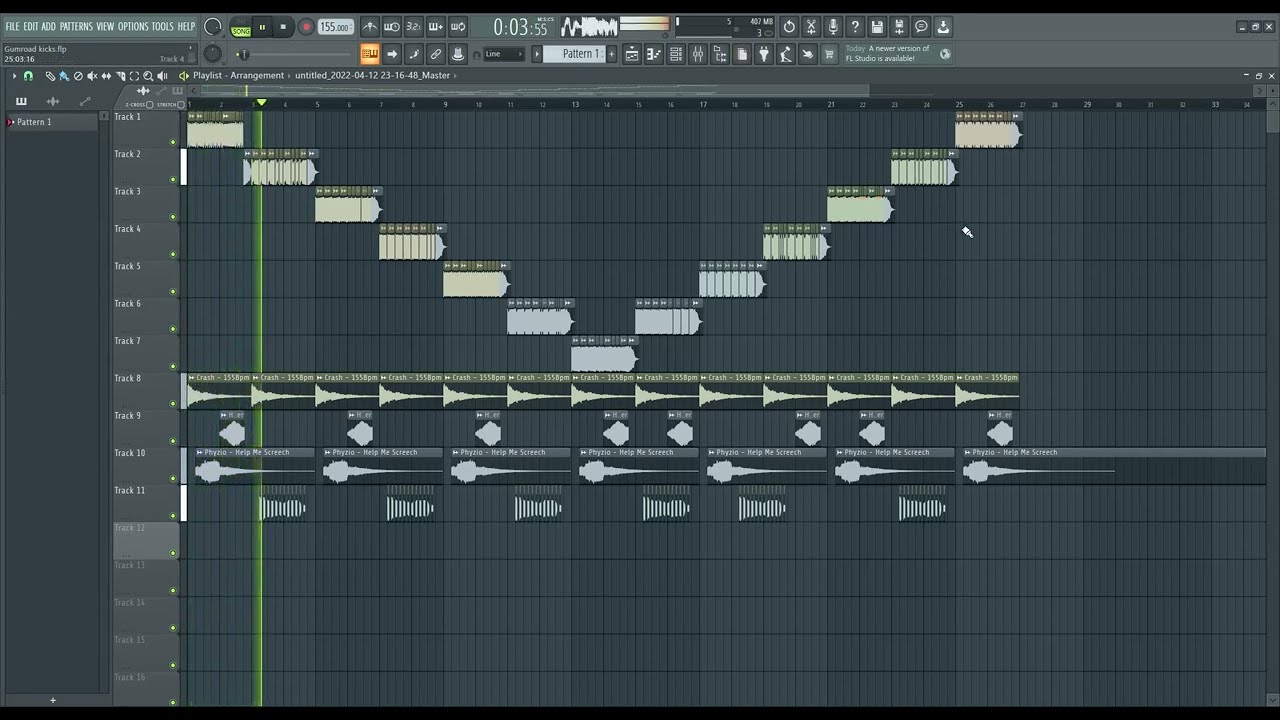Image resolution: width=1280 pixels, height=720 pixels.
Task: Open the ADD menu
Action: click(x=48, y=26)
